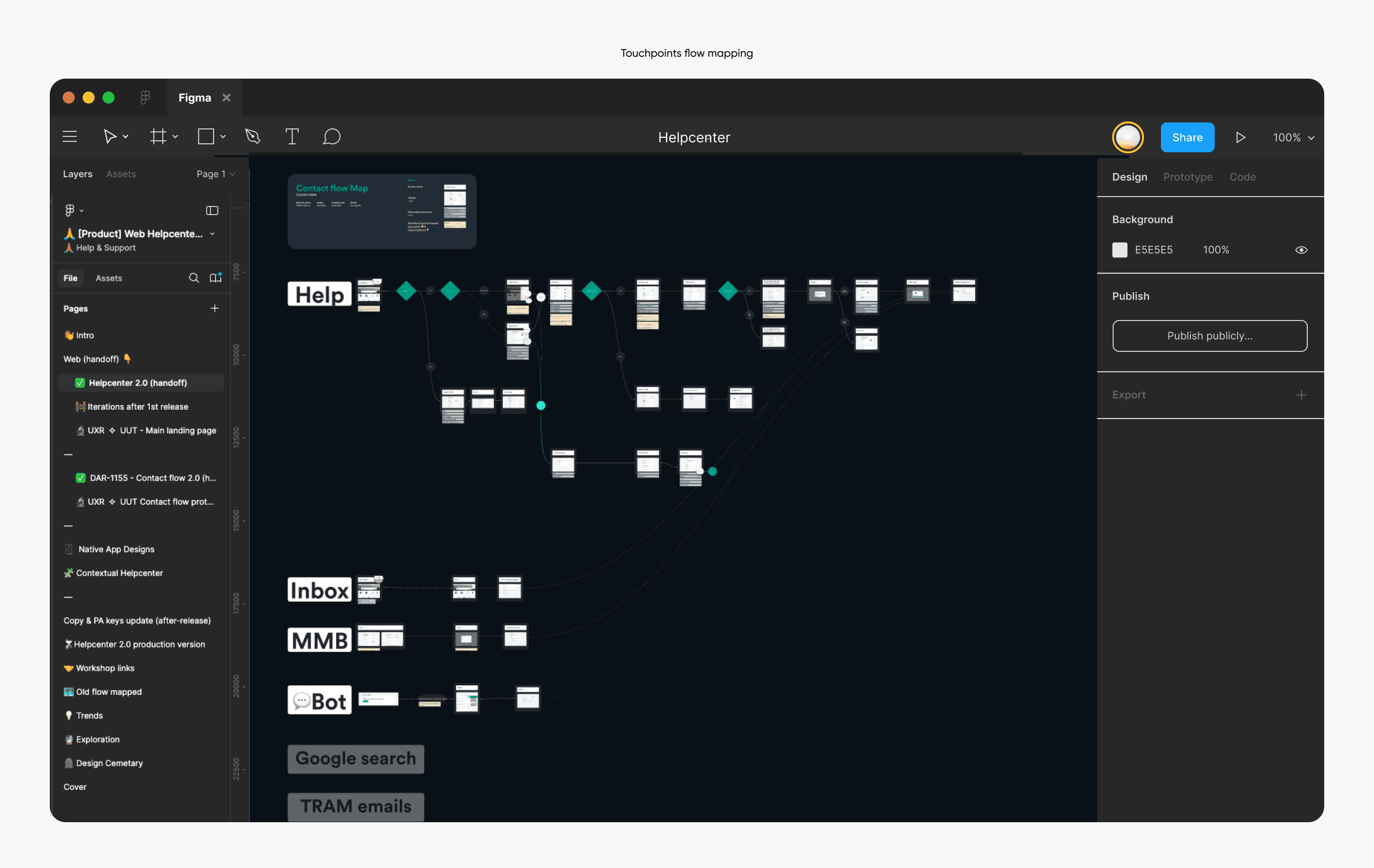Screen dimensions: 1374x868
Task: Open the hamburger main menu
Action: tap(70, 137)
